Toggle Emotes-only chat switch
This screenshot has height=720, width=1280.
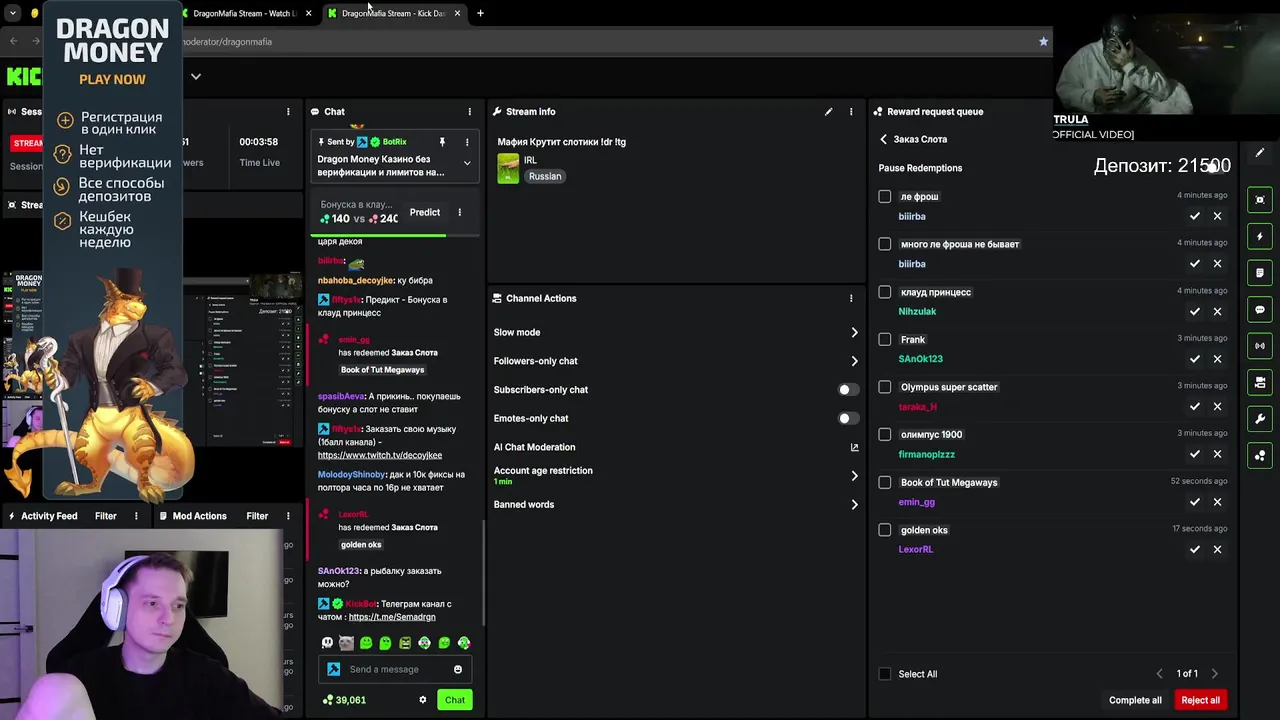[848, 418]
